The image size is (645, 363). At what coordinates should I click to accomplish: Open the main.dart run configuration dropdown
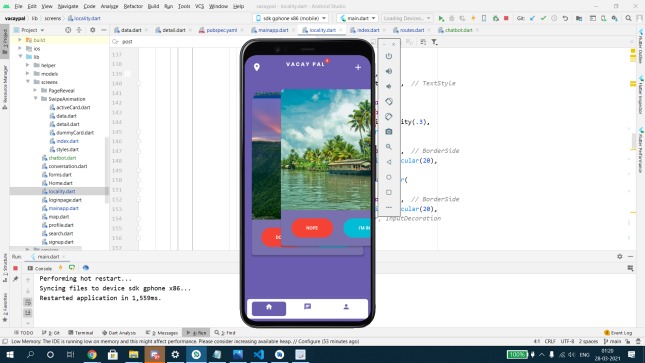357,19
